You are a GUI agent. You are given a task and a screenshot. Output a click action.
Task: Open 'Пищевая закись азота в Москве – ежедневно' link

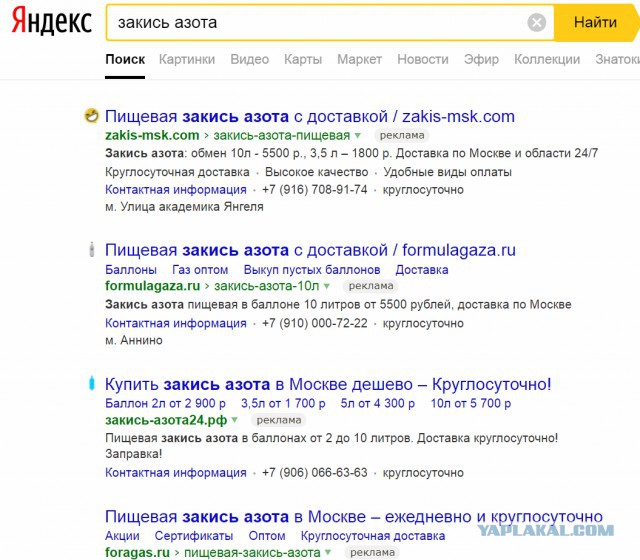354,517
